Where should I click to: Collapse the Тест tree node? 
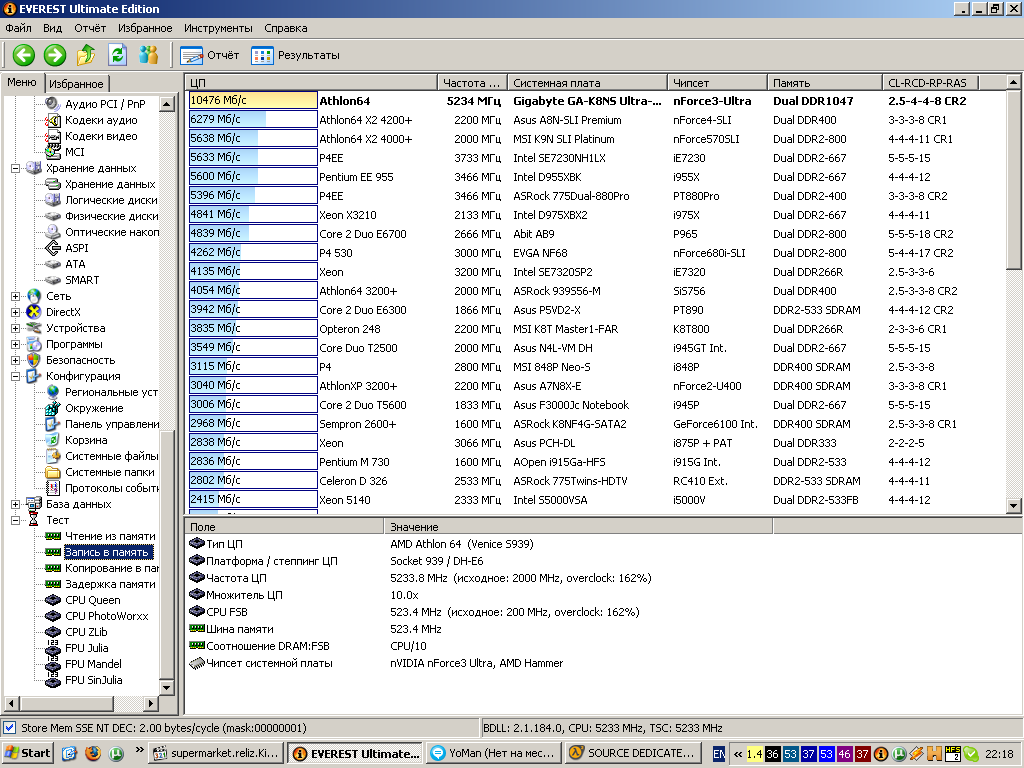click(x=16, y=520)
